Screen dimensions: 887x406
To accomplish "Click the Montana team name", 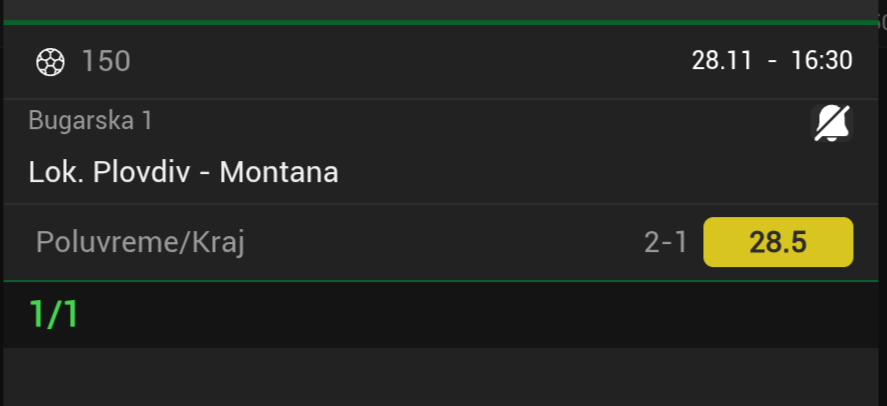I will [x=279, y=173].
